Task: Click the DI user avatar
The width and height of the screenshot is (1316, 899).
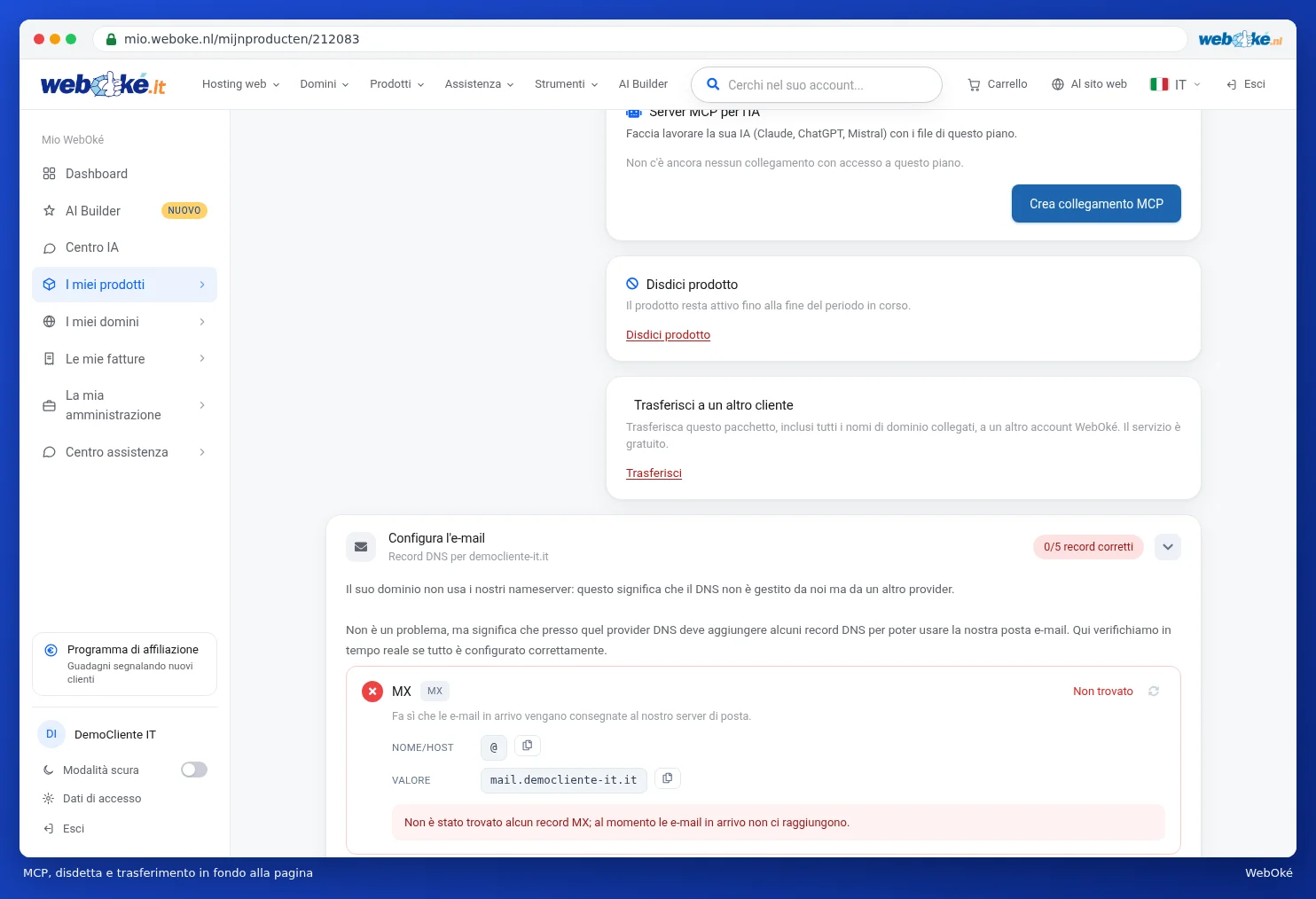Action: pos(51,734)
